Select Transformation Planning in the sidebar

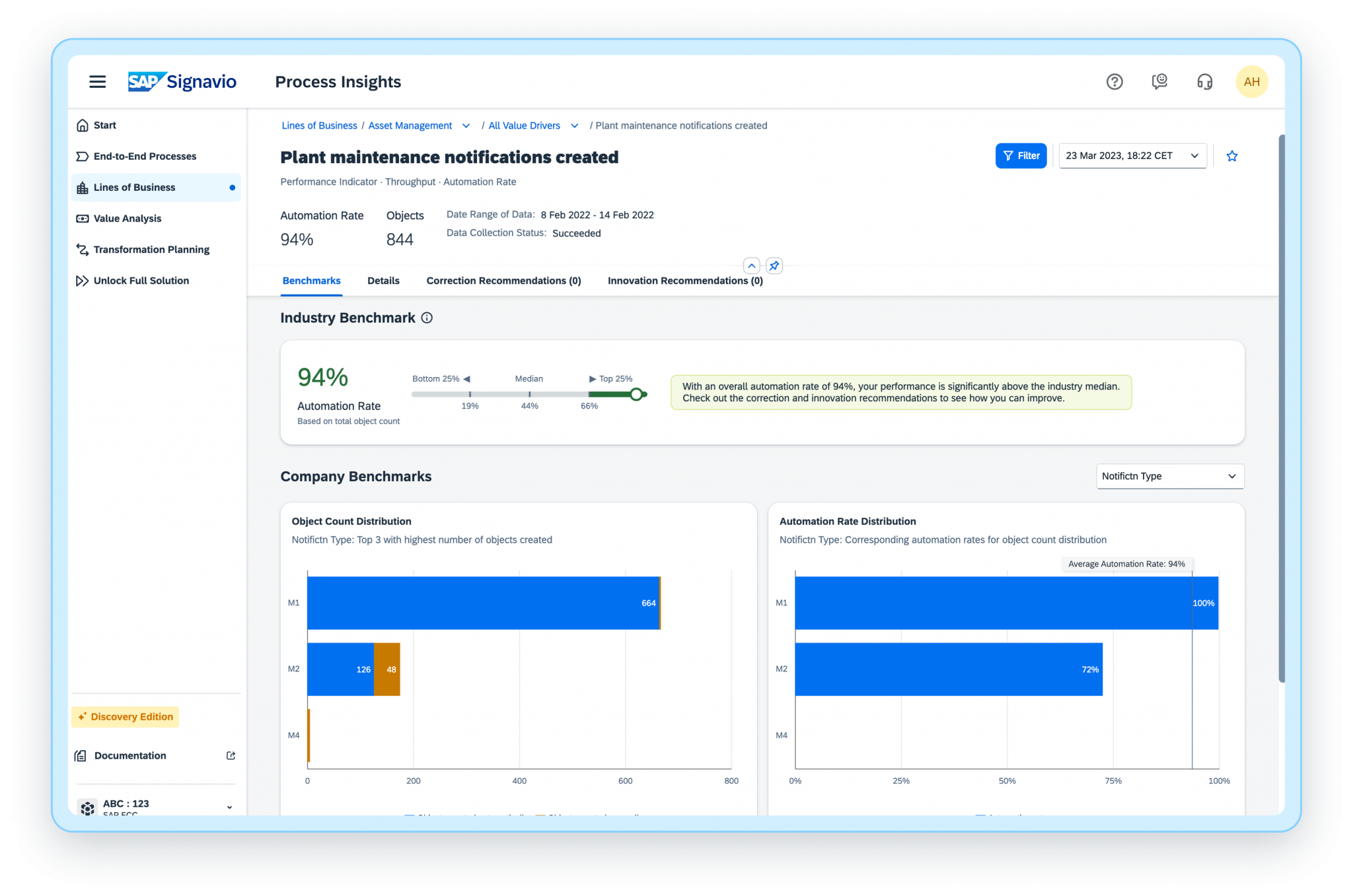(151, 249)
